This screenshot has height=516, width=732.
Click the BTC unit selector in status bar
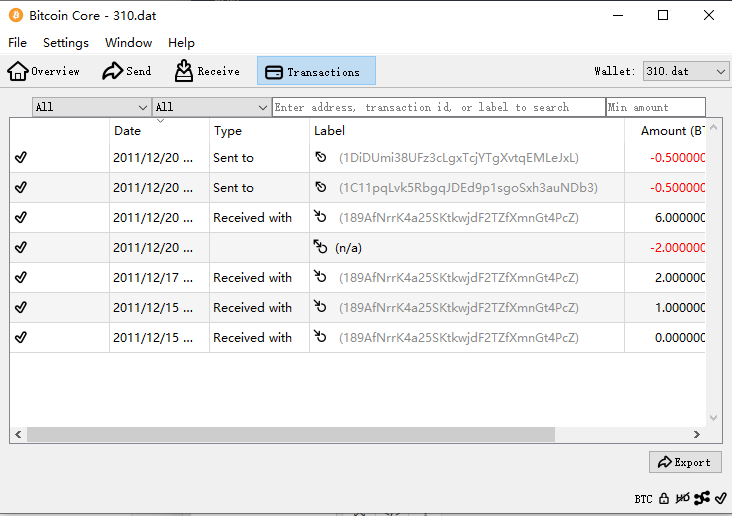(x=643, y=499)
